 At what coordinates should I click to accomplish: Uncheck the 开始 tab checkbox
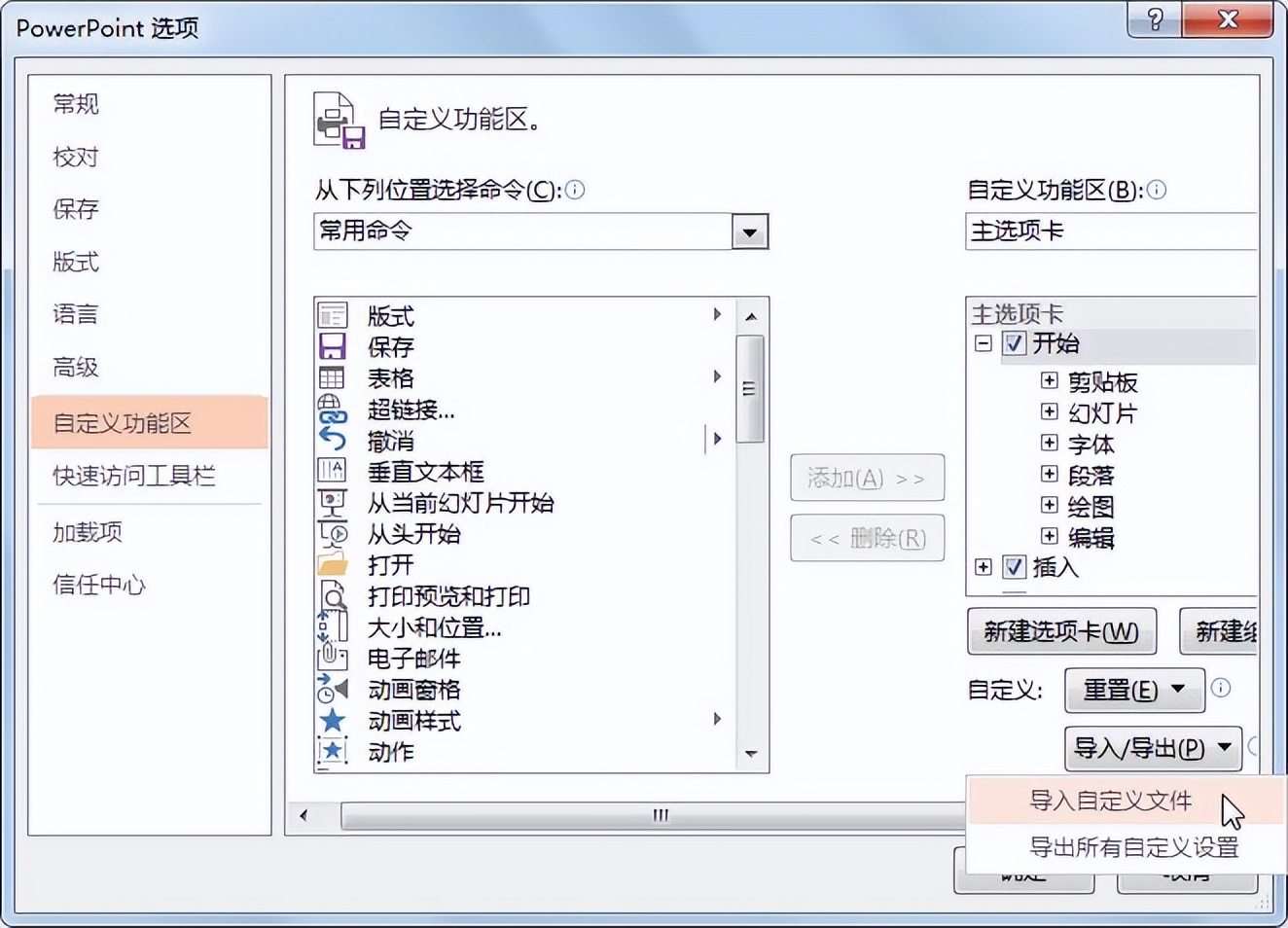point(1014,343)
